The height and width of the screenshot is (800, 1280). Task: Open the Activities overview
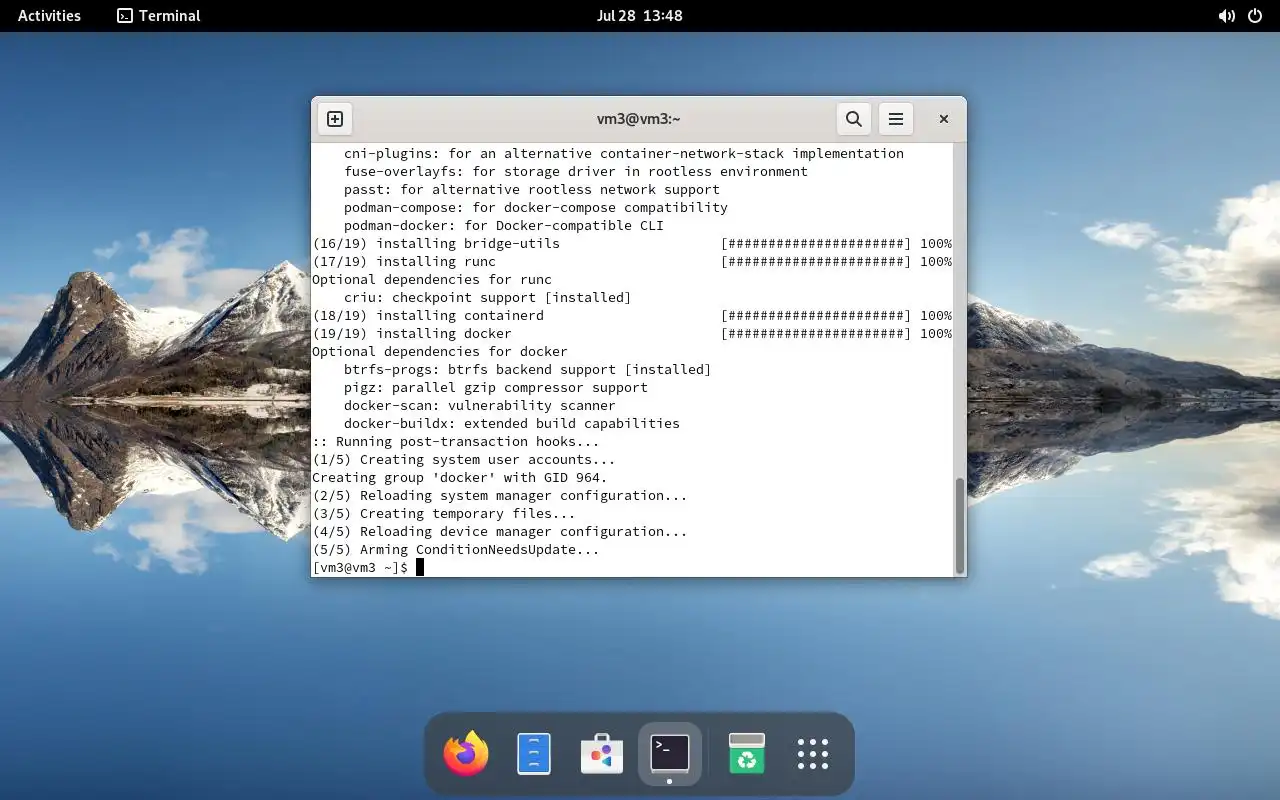point(49,16)
